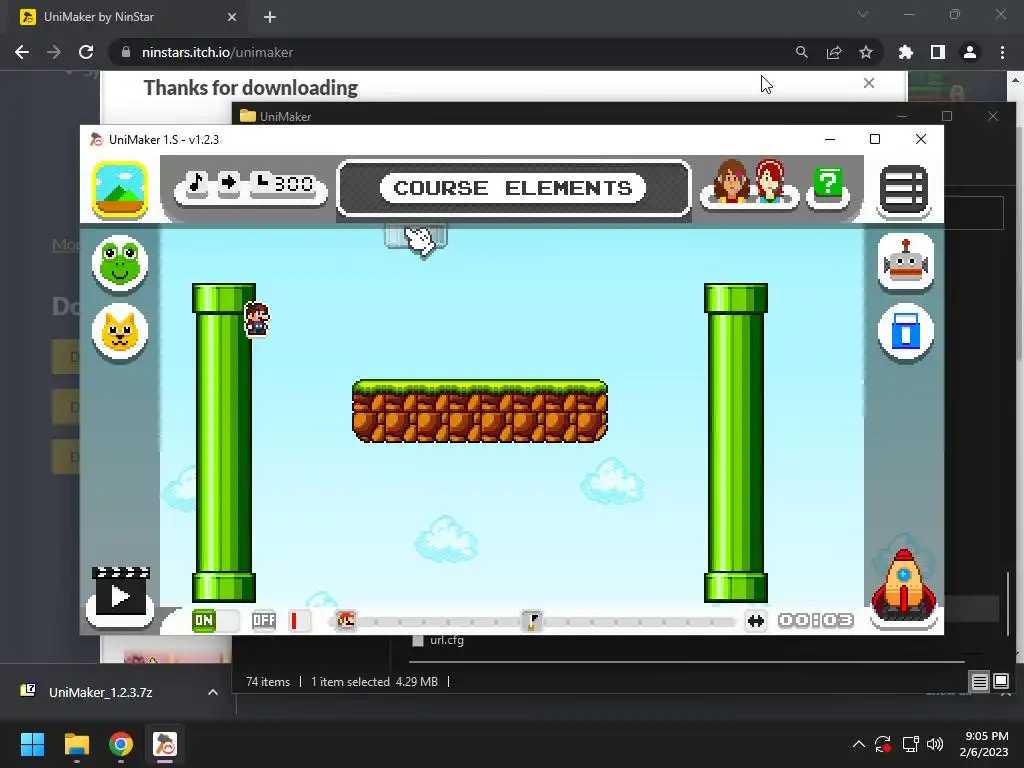The image size is (1024, 768).
Task: Choose the brown-haired character portrait
Action: click(731, 181)
